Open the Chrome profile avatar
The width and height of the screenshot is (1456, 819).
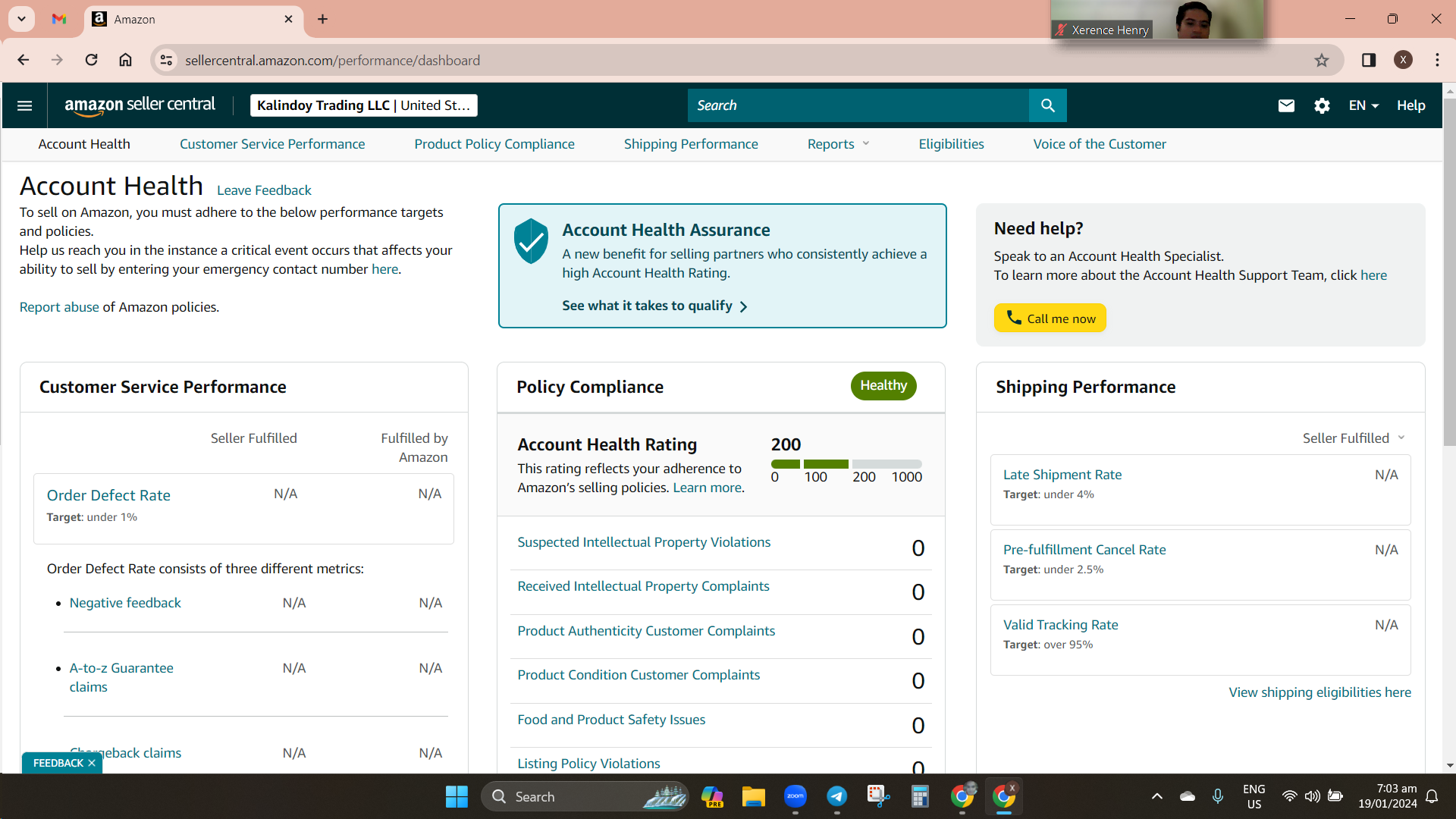[x=1403, y=61]
